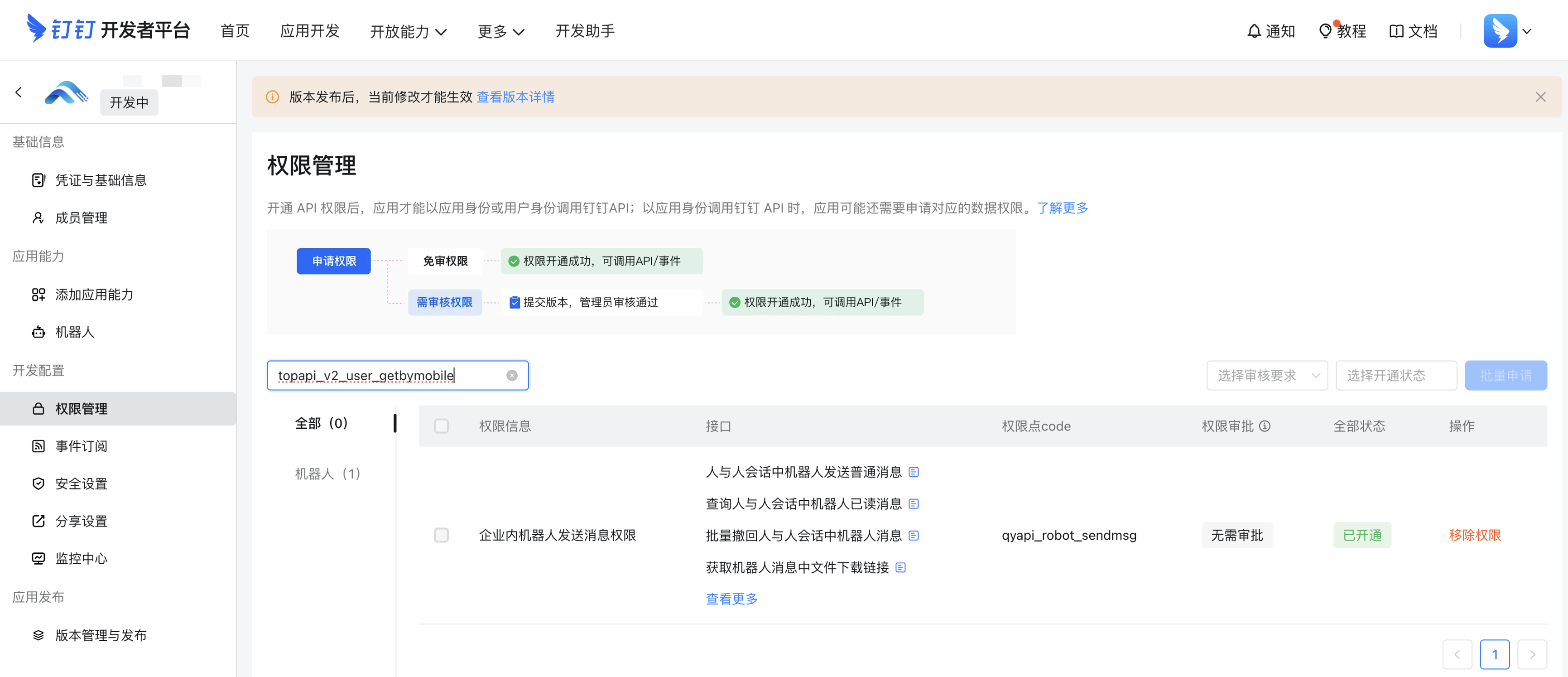Open the 凭证与基础信息 sidebar icon

click(x=38, y=179)
